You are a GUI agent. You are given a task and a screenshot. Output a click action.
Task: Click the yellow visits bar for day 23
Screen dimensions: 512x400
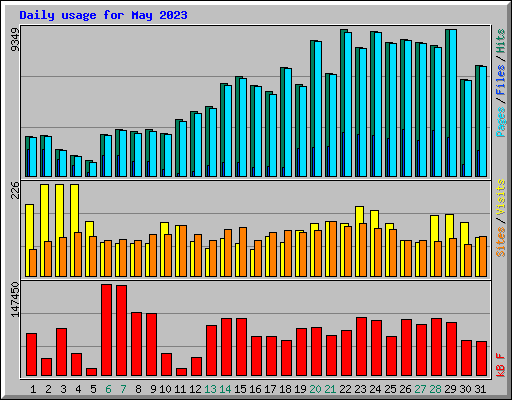[359, 215]
